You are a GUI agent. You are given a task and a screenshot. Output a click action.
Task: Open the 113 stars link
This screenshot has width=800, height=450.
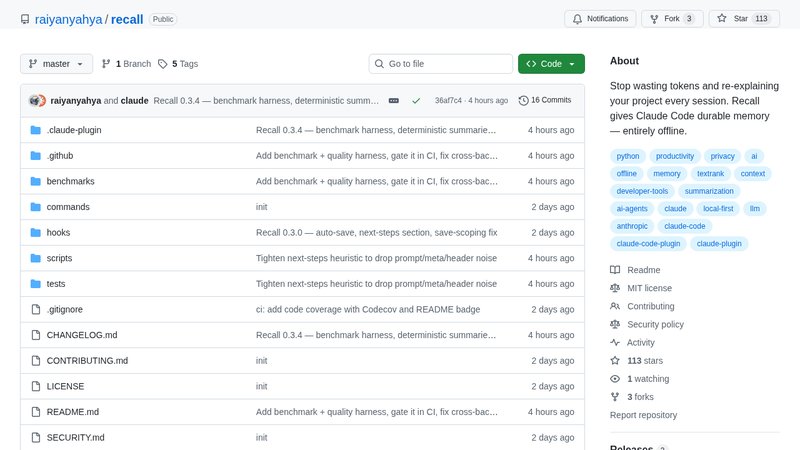[x=645, y=361]
